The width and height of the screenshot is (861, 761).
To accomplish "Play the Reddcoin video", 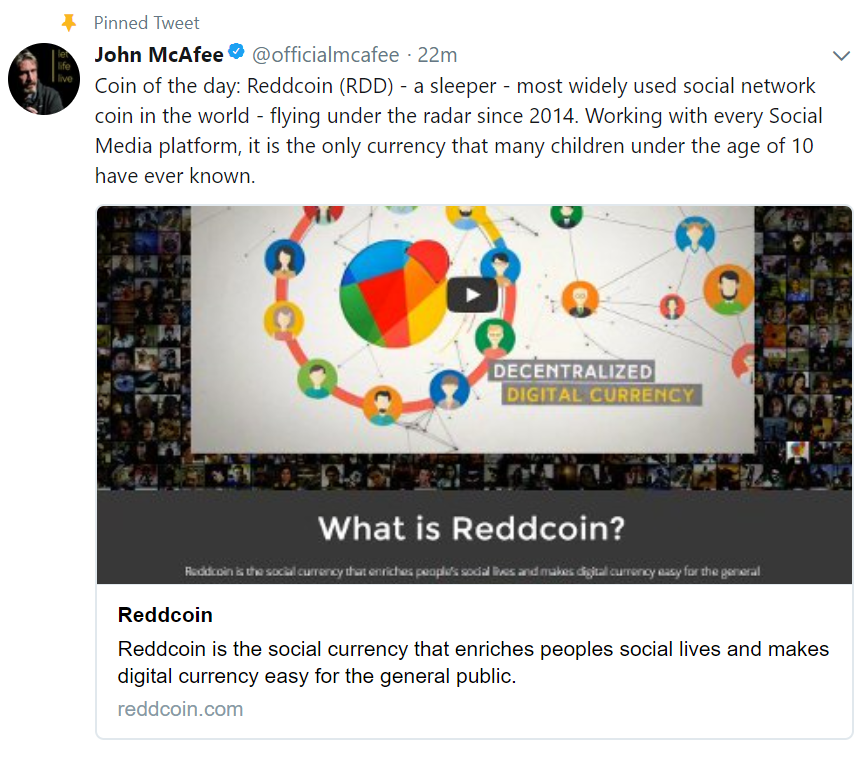I will click(x=471, y=295).
